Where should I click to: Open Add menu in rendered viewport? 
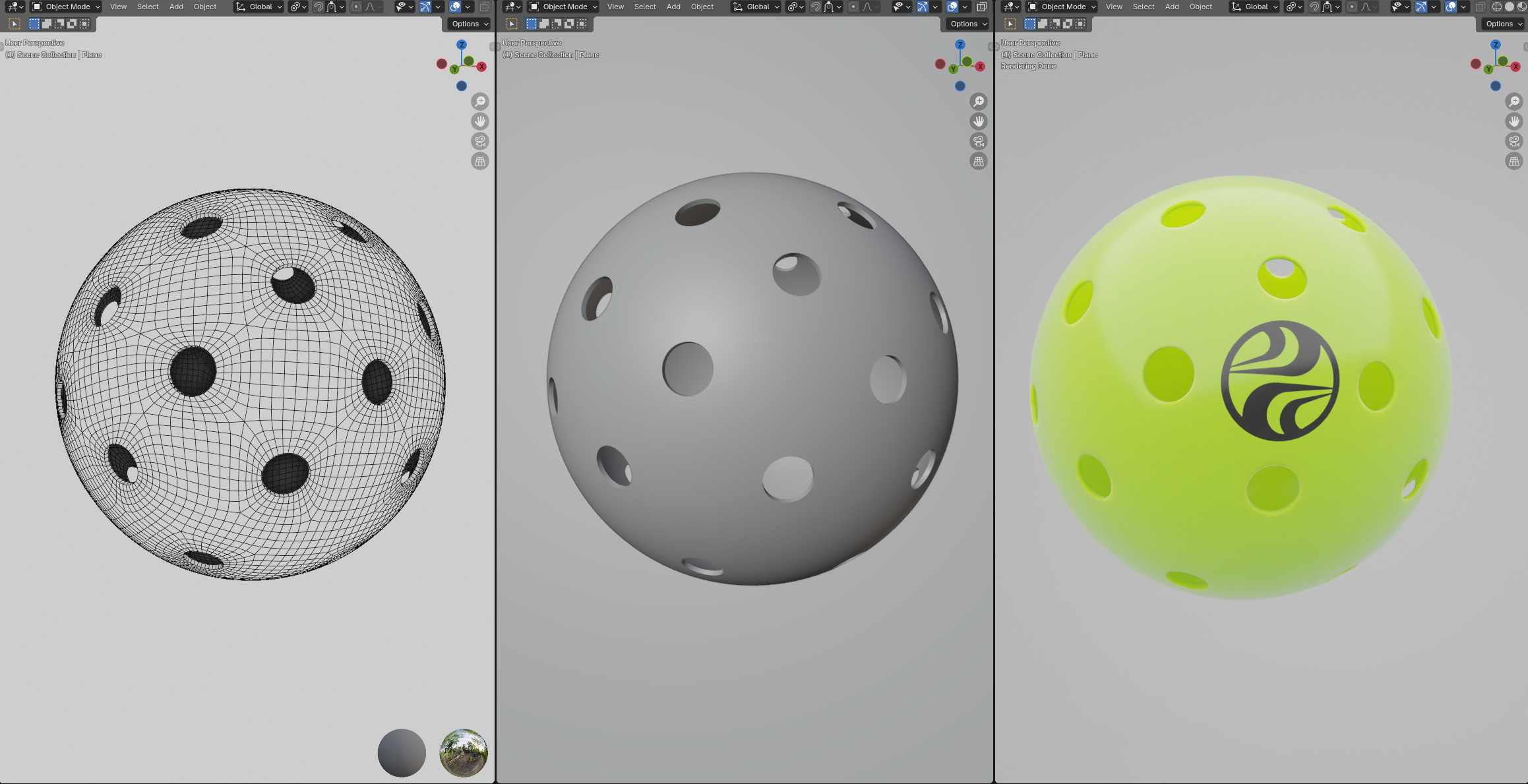click(x=1172, y=7)
